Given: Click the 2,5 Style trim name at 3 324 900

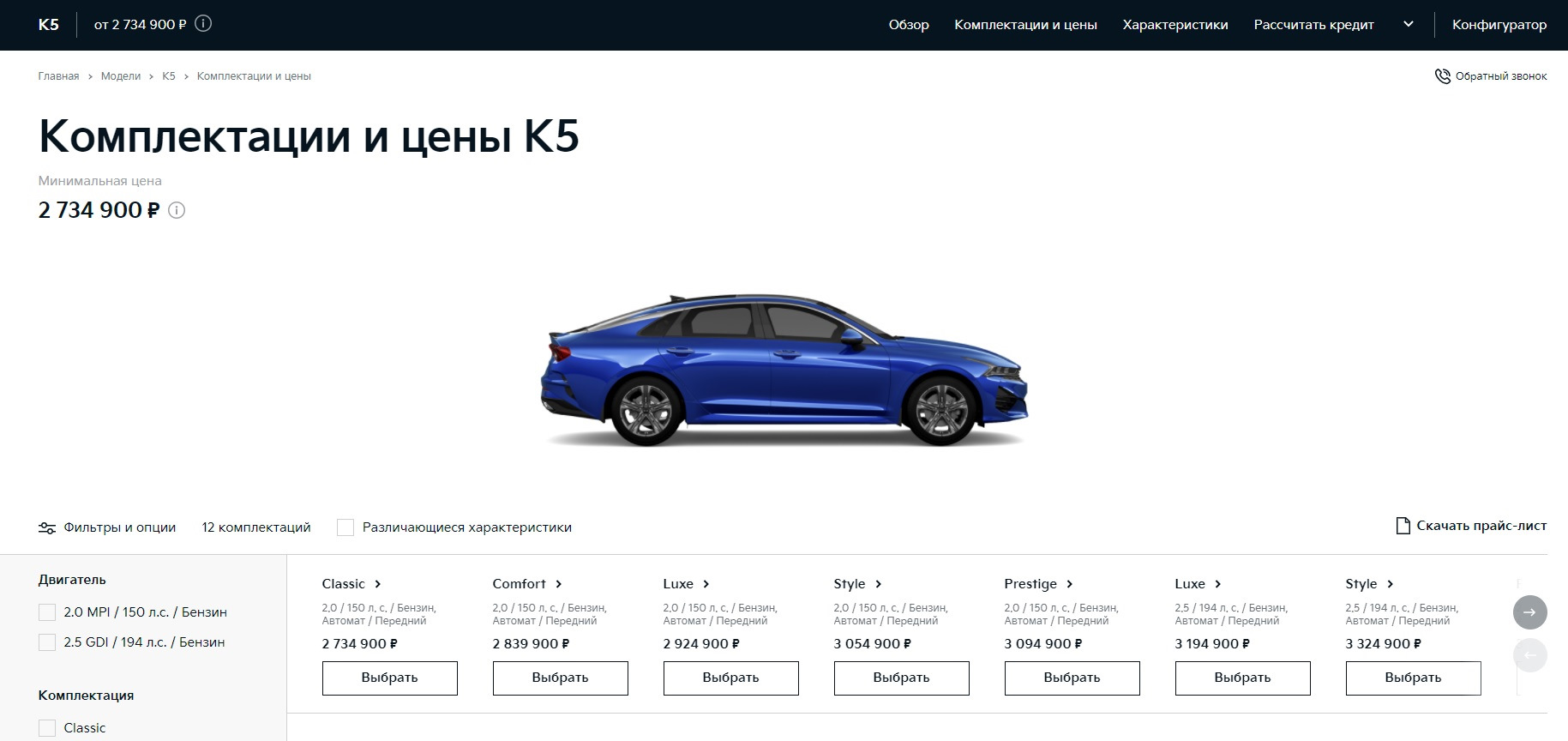Looking at the screenshot, I should pyautogui.click(x=1361, y=584).
